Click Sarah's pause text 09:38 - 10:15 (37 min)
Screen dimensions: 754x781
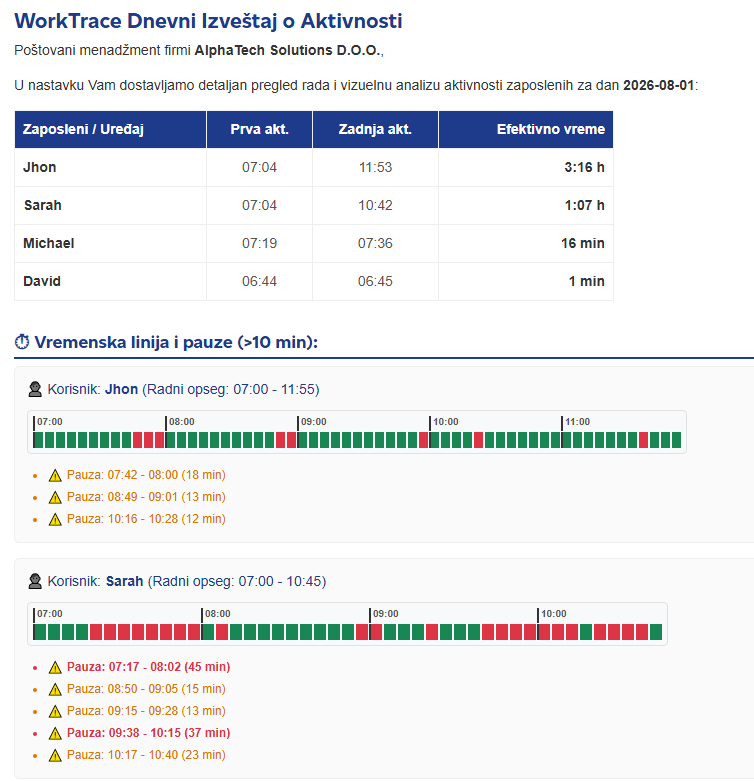[148, 733]
